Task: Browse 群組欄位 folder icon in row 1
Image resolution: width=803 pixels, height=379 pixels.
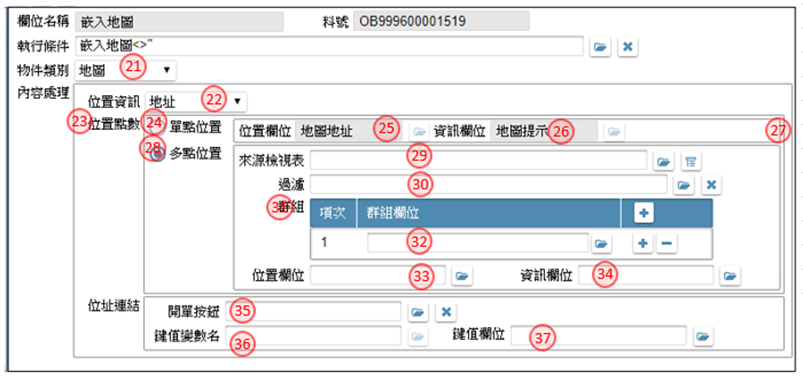Action: (x=602, y=244)
